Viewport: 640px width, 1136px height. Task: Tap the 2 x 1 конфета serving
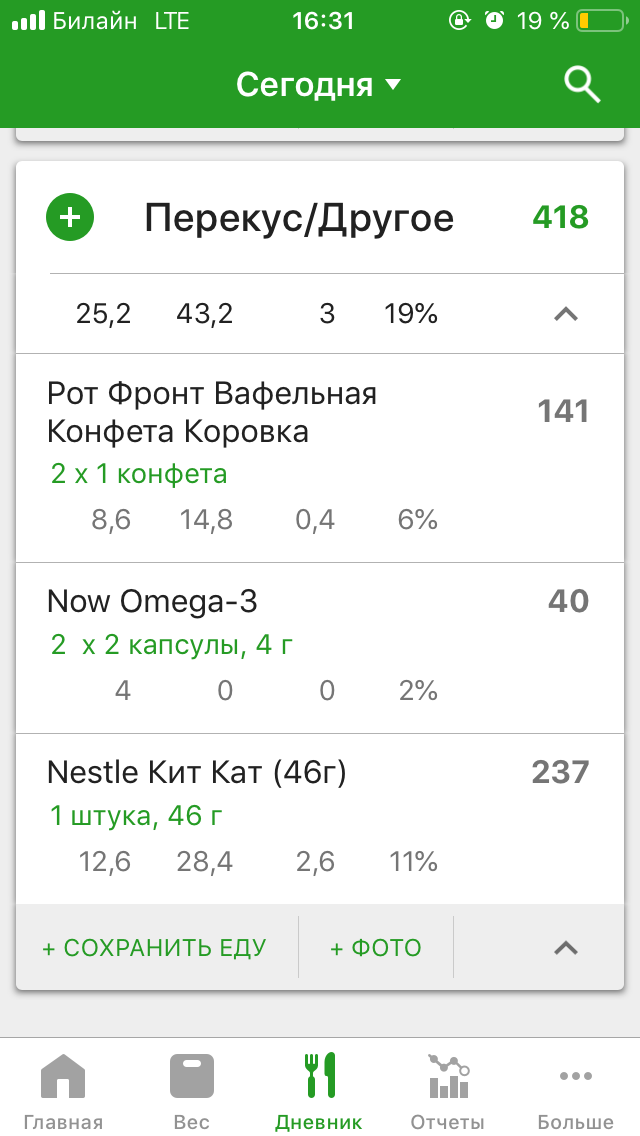coord(139,474)
